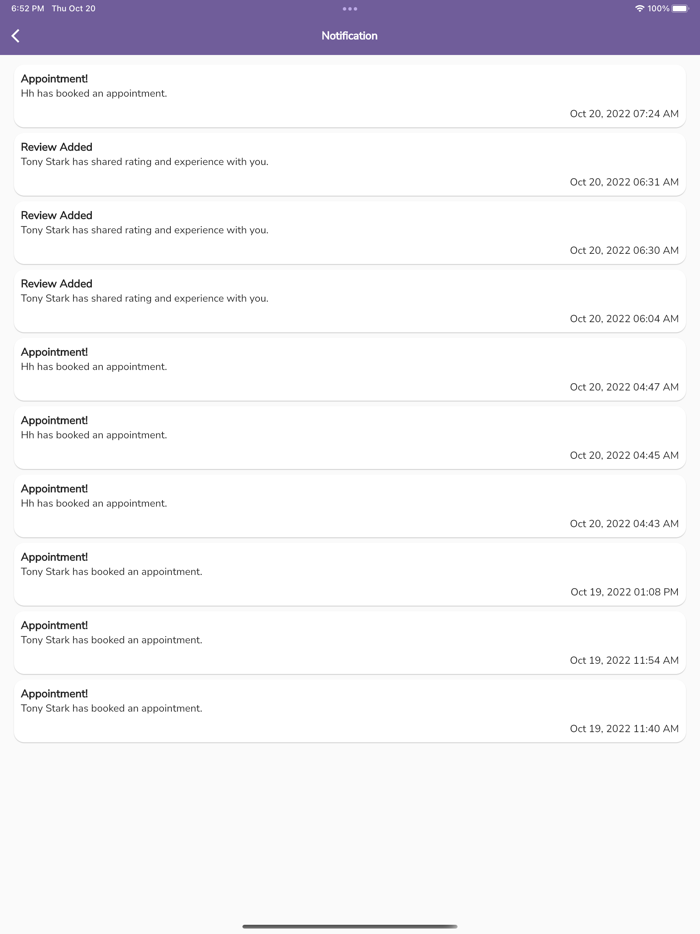The image size is (700, 934).
Task: Open Tony Stark's 01:08 PM appointment notification
Action: [x=349, y=574]
